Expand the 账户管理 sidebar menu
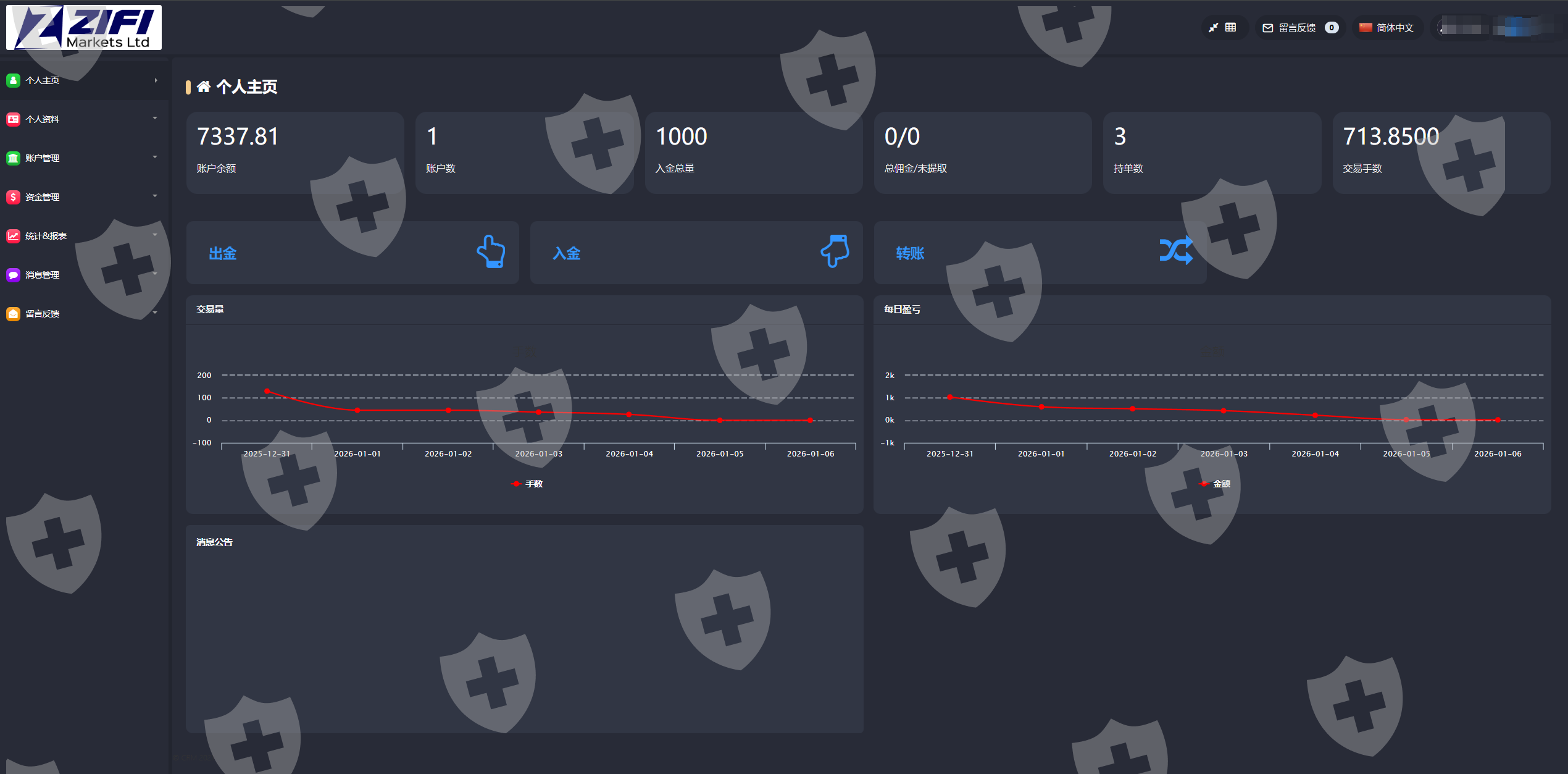The image size is (1568, 774). (x=42, y=158)
